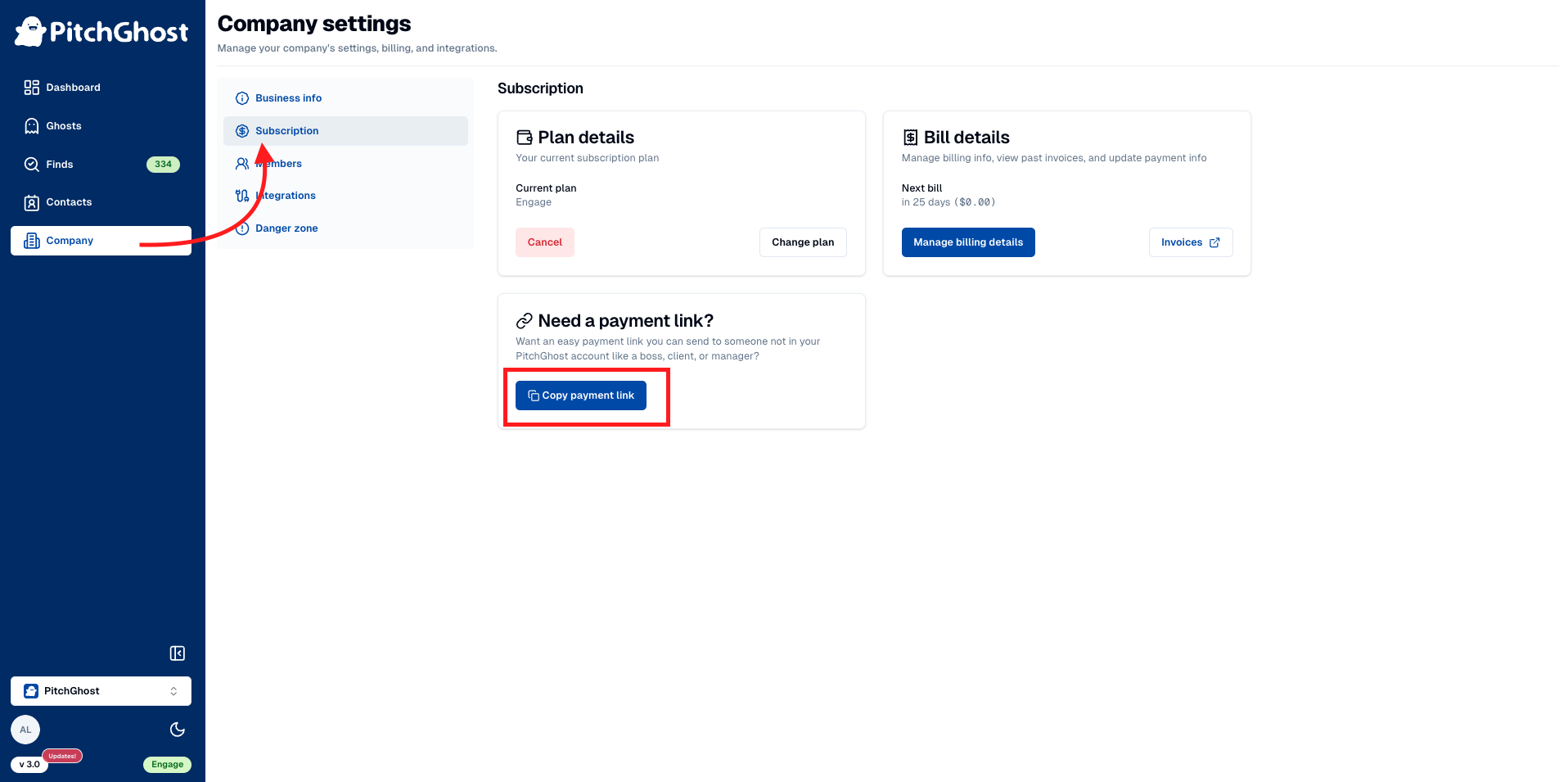Select Company in the sidebar

pos(70,241)
